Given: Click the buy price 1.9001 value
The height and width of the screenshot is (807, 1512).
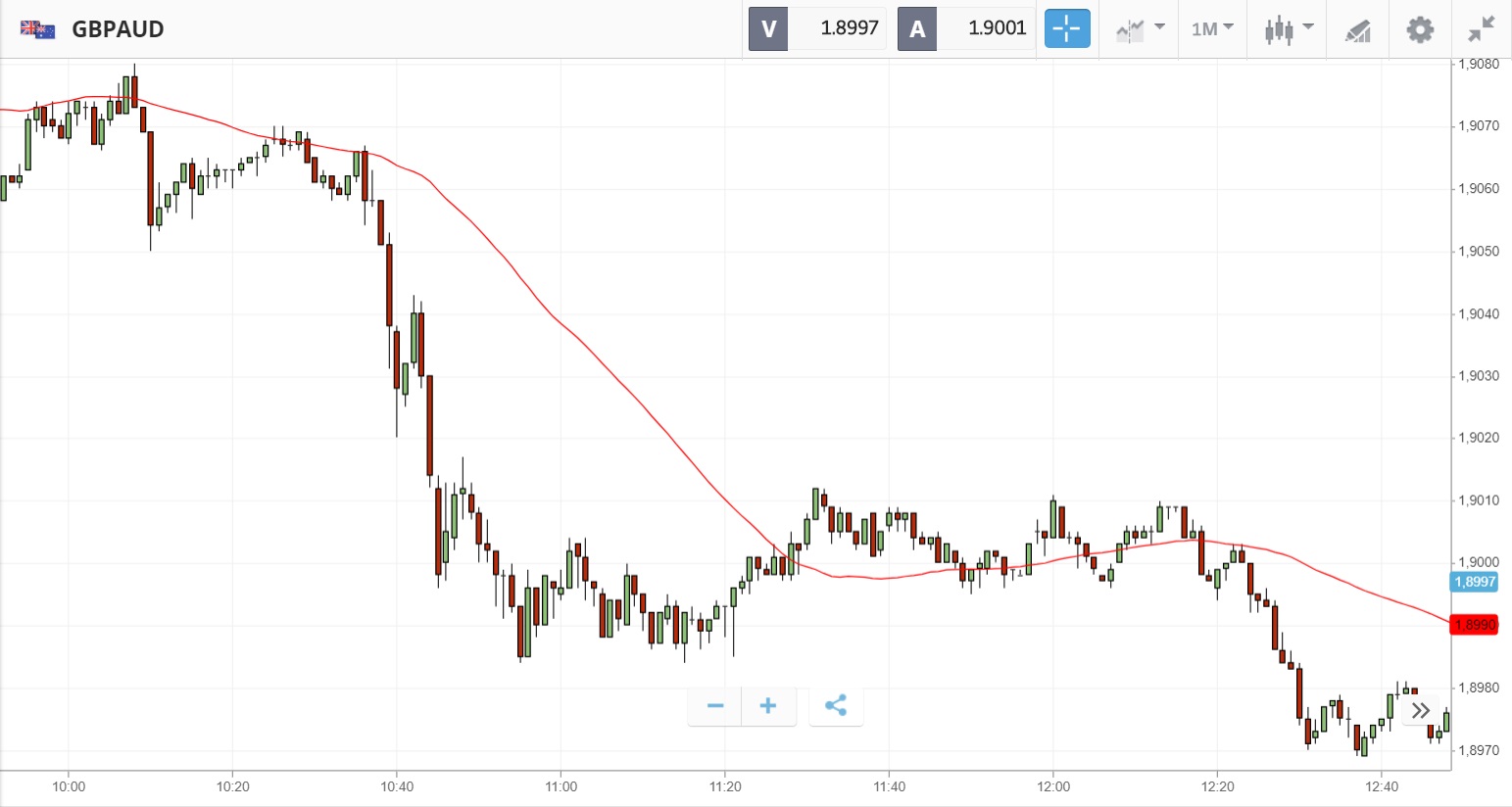Looking at the screenshot, I should pos(997,28).
